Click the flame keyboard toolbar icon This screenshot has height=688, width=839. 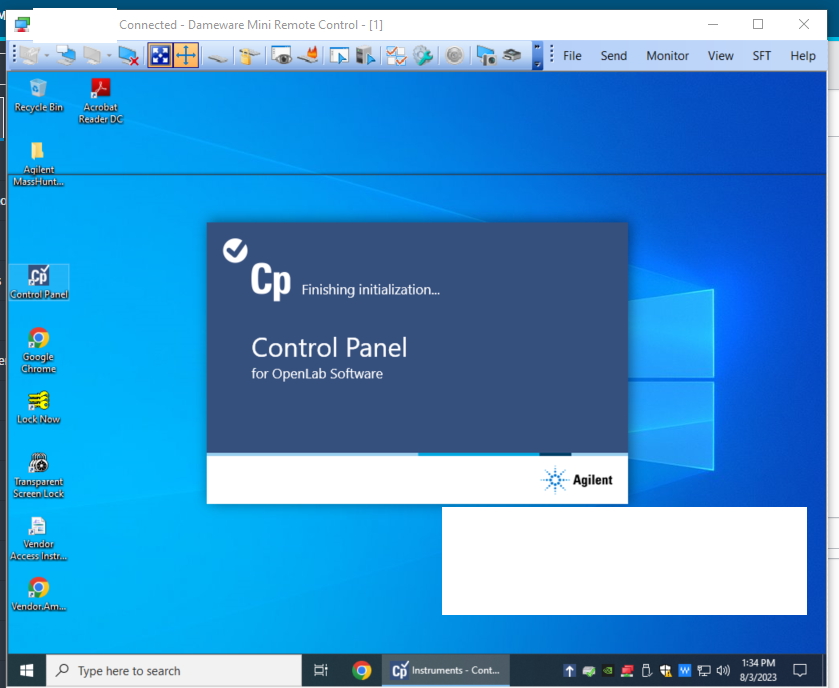coord(308,56)
